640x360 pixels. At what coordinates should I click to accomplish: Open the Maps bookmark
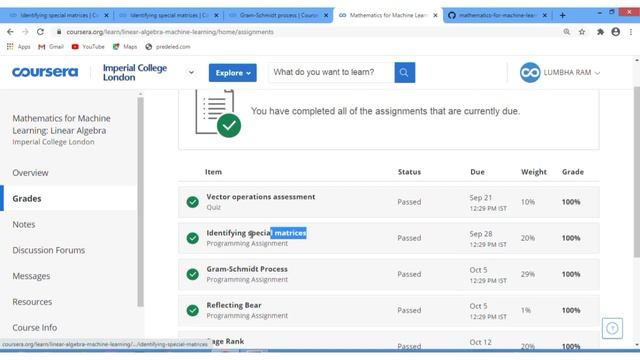pyautogui.click(x=125, y=47)
